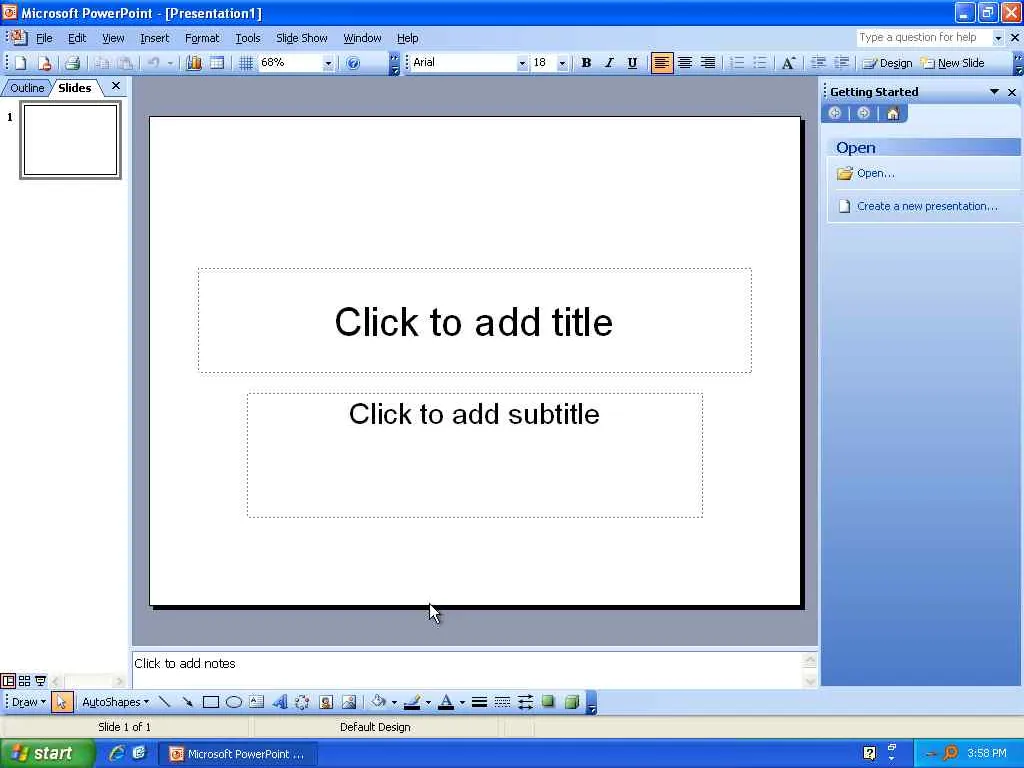Viewport: 1024px width, 768px height.
Task: Click Microsoft PowerPoint taskbar button
Action: pyautogui.click(x=238, y=754)
